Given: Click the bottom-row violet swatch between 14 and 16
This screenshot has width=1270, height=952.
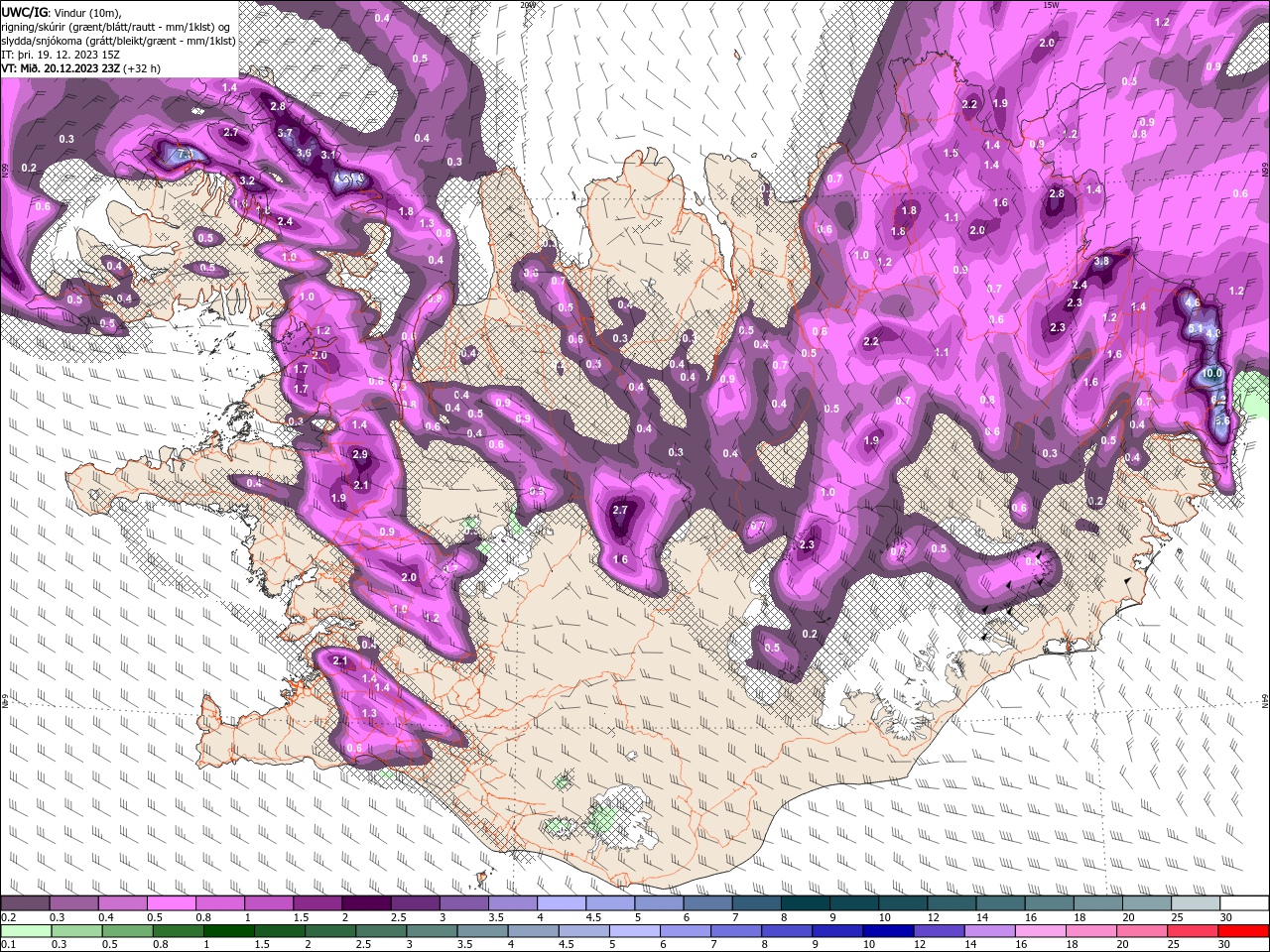Looking at the screenshot, I should click(988, 930).
